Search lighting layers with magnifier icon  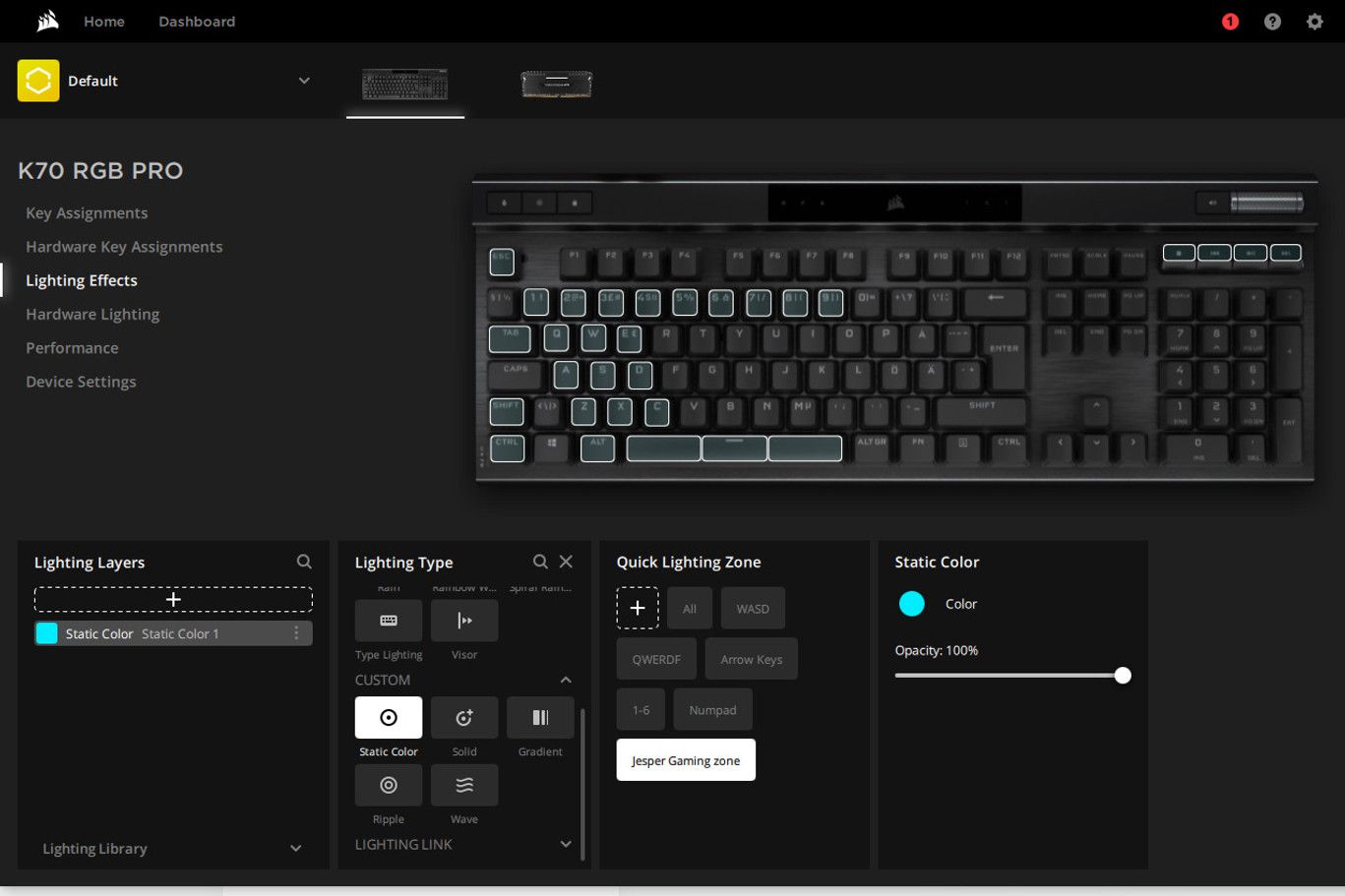(304, 562)
